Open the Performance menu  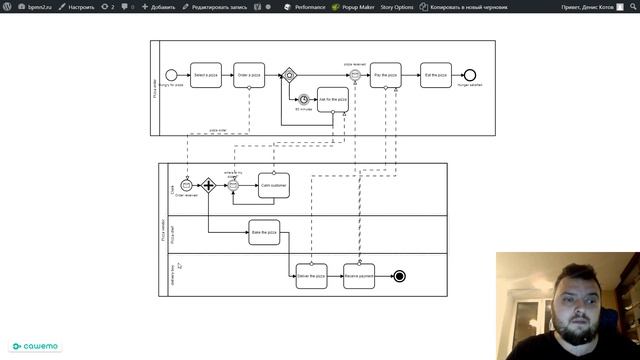[305, 7]
